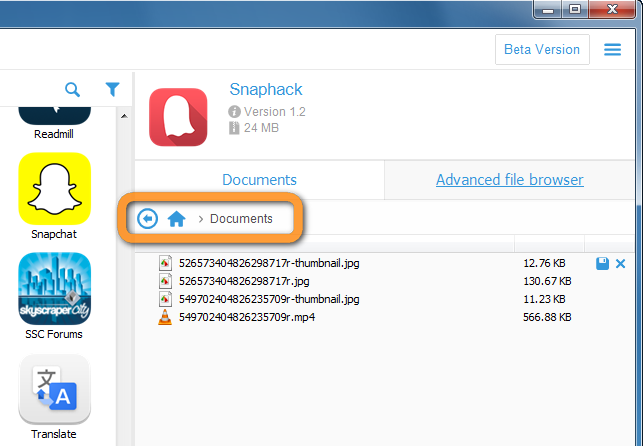Go to the home folder icon
The width and height of the screenshot is (643, 446).
[177, 218]
